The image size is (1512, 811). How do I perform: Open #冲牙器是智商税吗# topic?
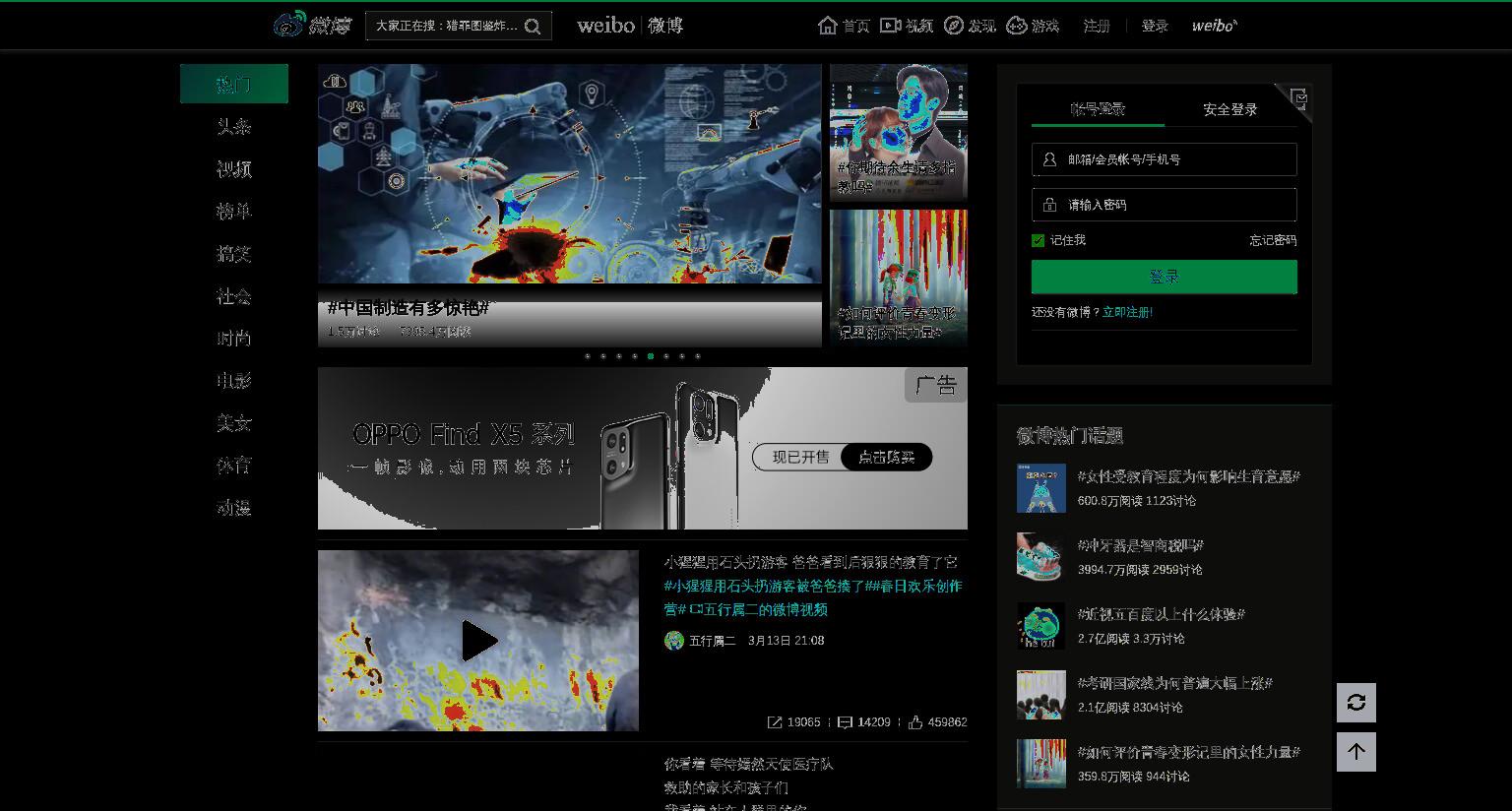click(x=1140, y=545)
